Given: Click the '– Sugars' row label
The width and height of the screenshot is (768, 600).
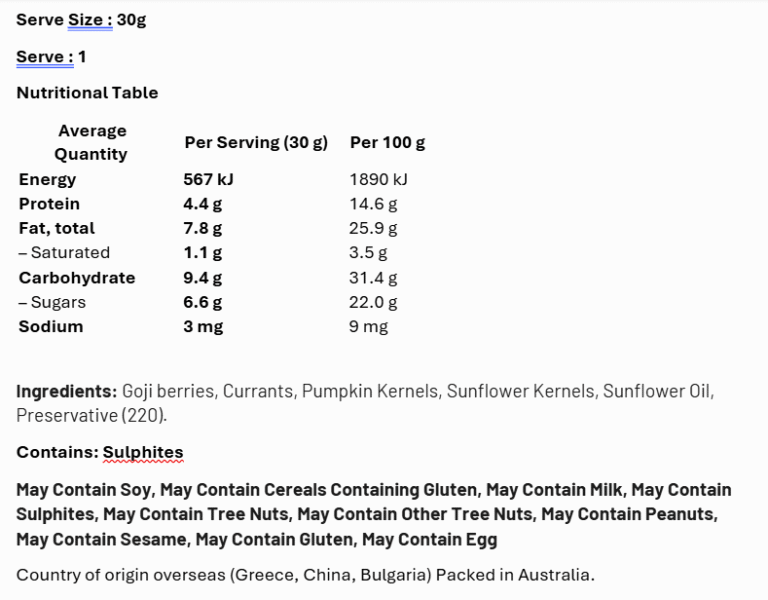Looking at the screenshot, I should (52, 302).
